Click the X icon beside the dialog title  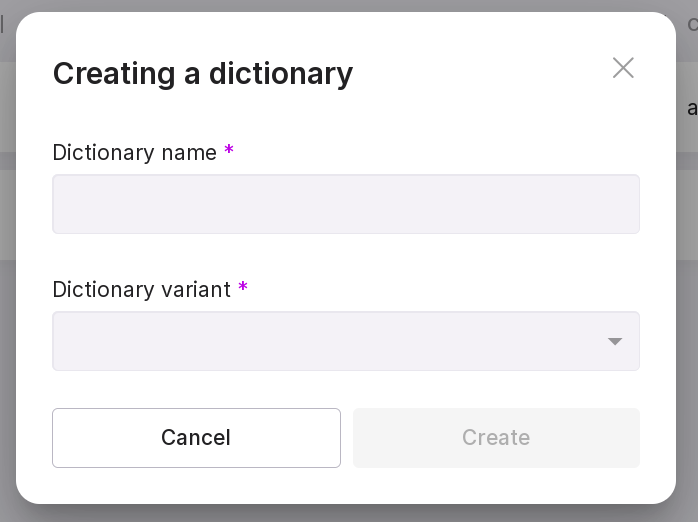[623, 68]
